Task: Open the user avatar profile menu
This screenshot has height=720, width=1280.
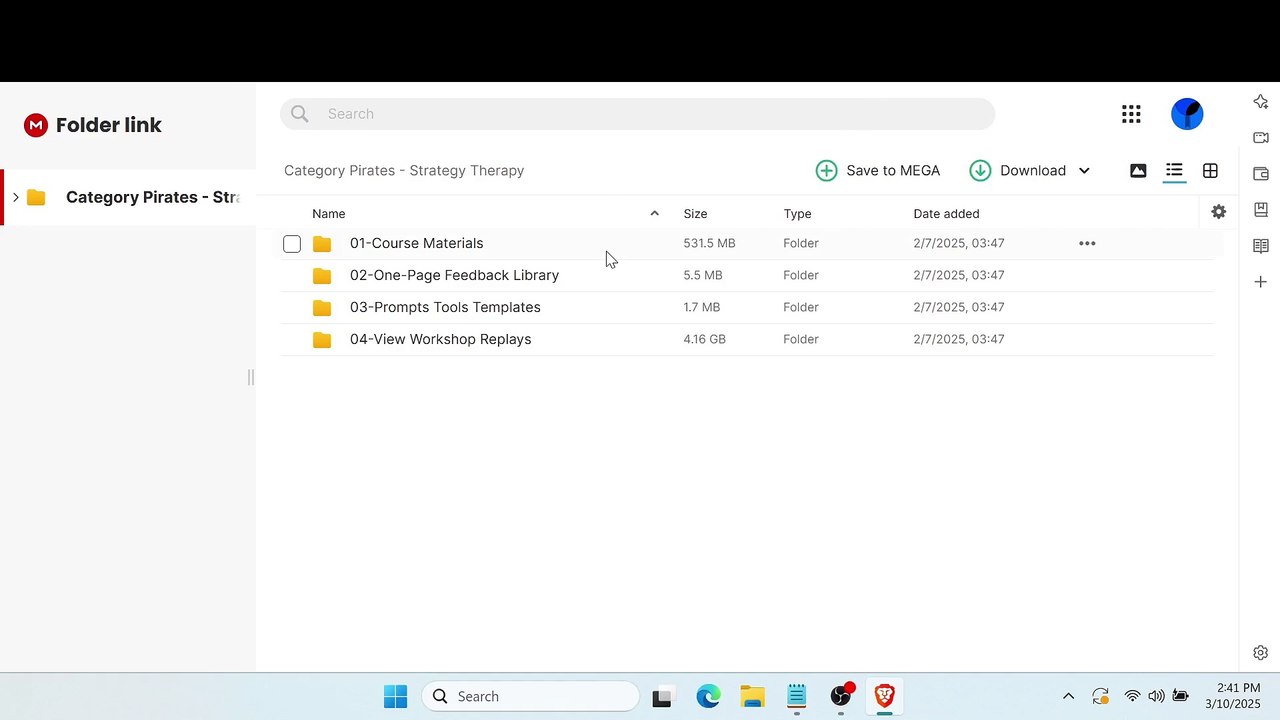Action: pos(1187,114)
